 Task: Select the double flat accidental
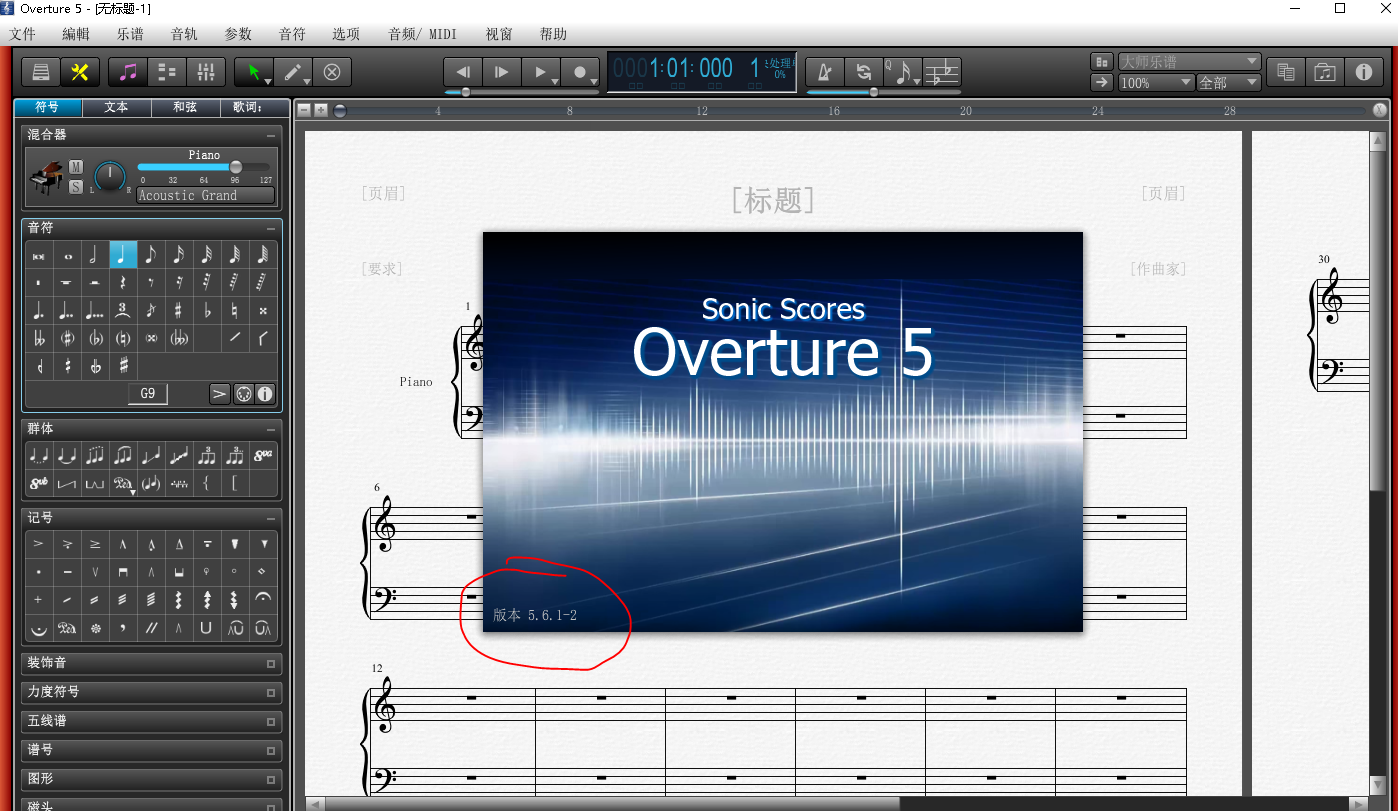pyautogui.click(x=38, y=338)
